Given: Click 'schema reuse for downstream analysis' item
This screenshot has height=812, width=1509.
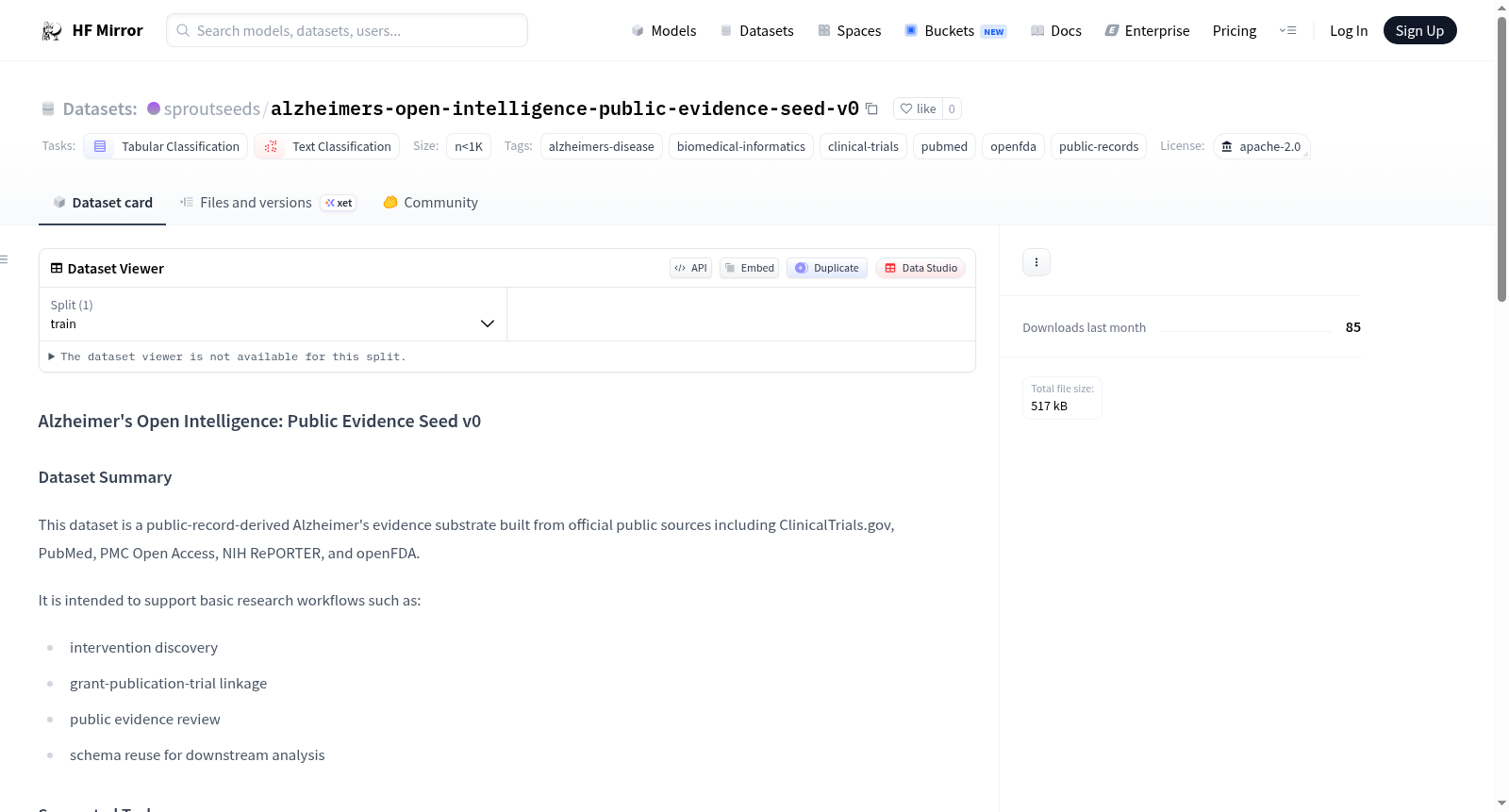Looking at the screenshot, I should [197, 755].
